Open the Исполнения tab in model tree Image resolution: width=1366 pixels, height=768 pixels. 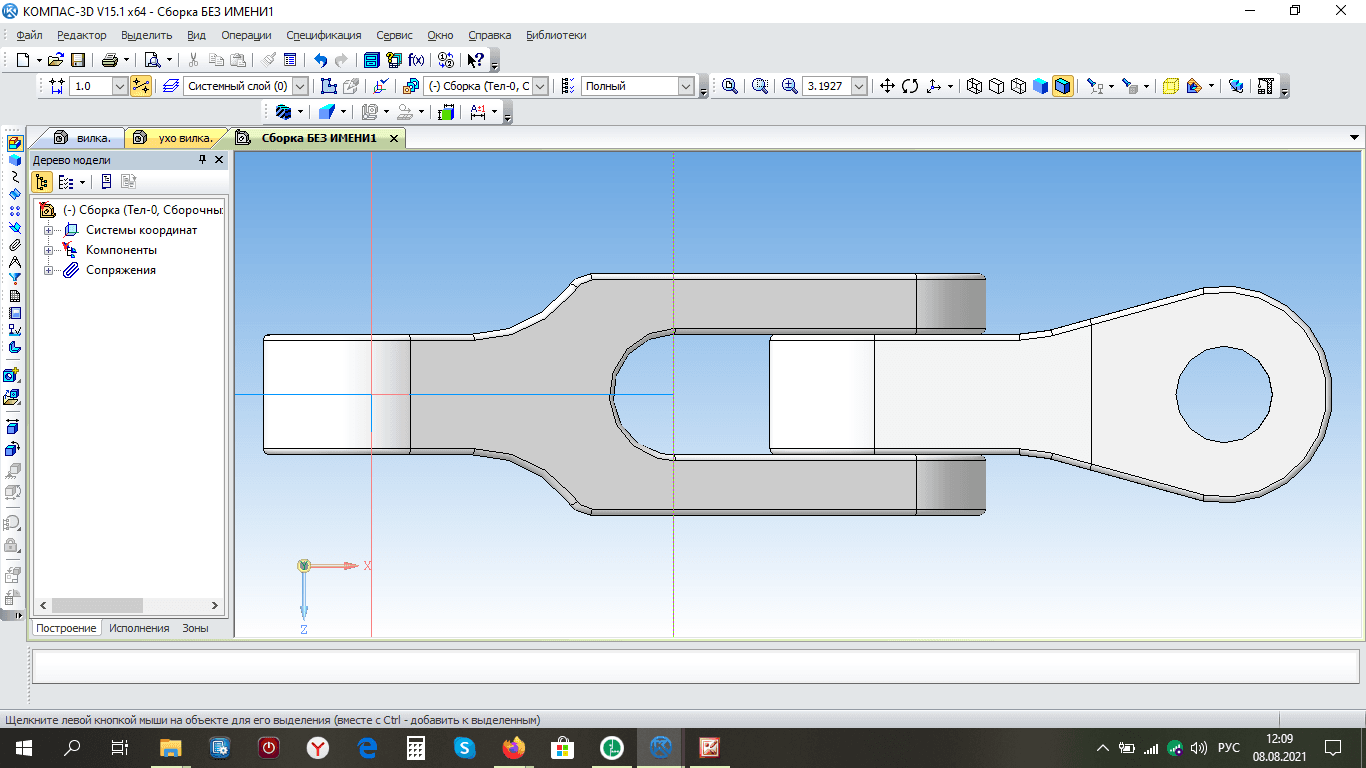pos(139,628)
